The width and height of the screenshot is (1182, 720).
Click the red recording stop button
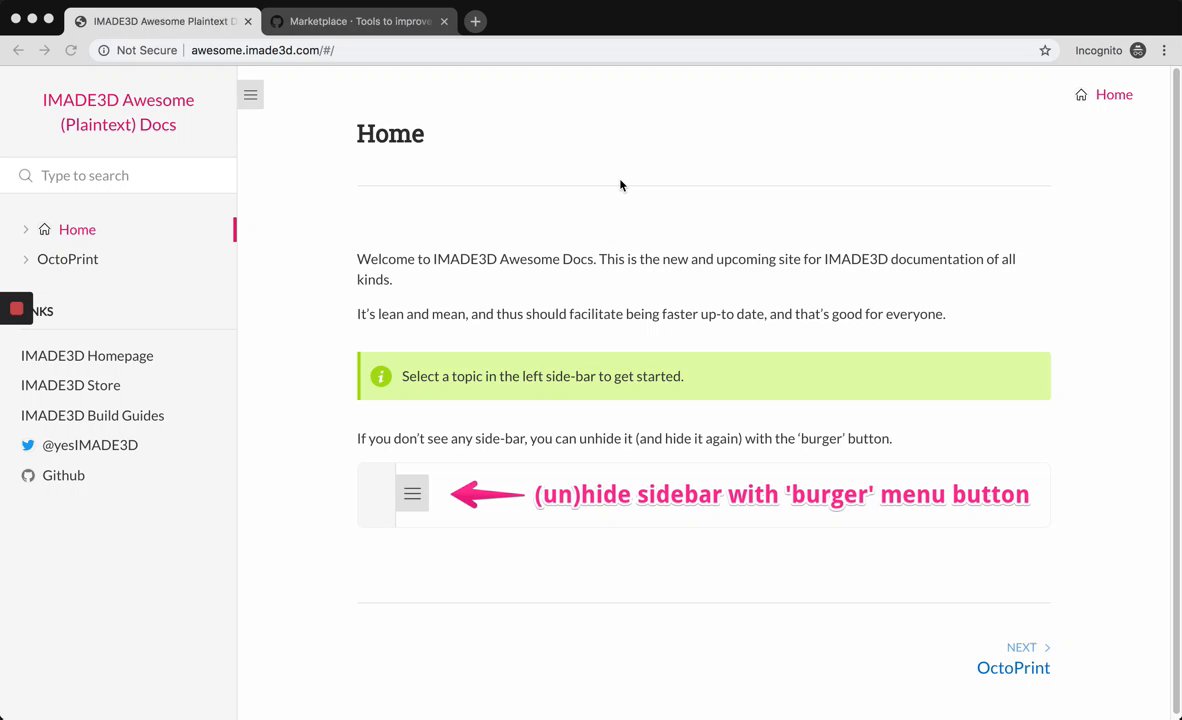click(x=17, y=308)
